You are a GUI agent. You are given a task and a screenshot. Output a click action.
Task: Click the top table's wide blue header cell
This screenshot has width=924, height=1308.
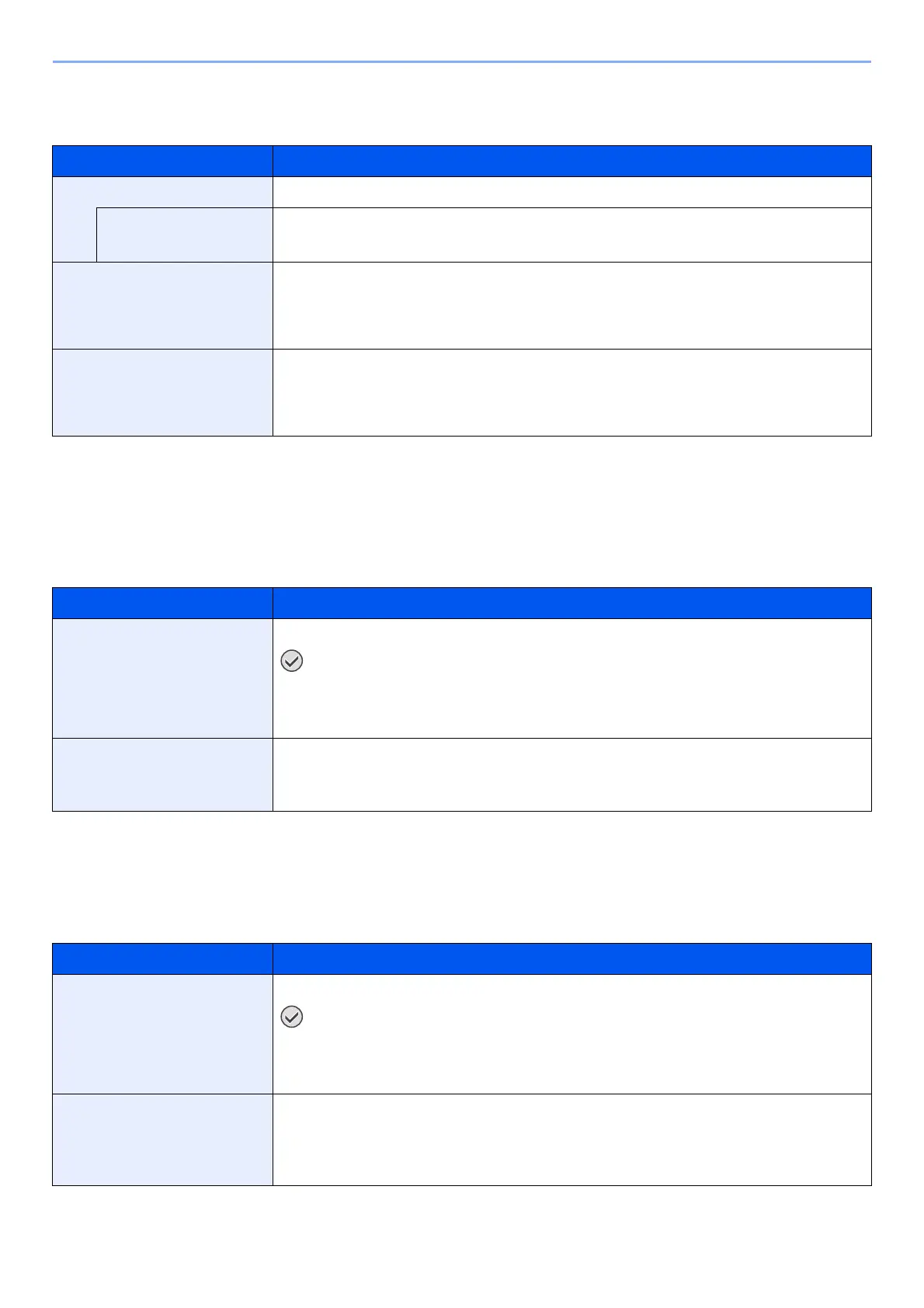tap(571, 161)
